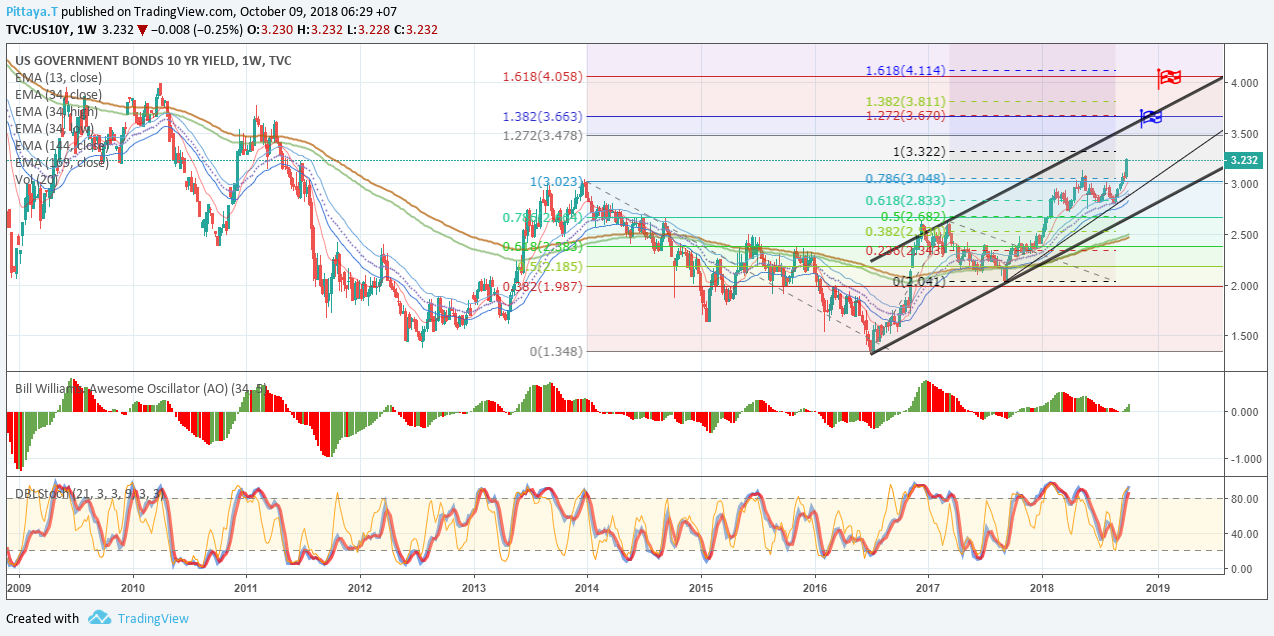The image size is (1274, 636).
Task: Click the 4.000 level on price axis
Action: [x=1245, y=84]
